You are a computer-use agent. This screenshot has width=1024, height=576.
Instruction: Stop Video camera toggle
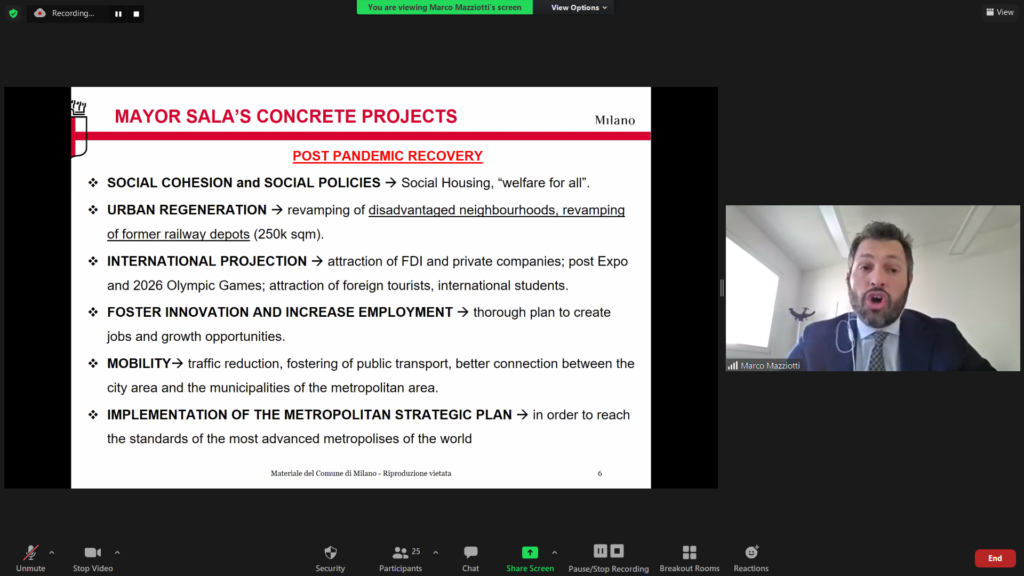[x=93, y=558]
